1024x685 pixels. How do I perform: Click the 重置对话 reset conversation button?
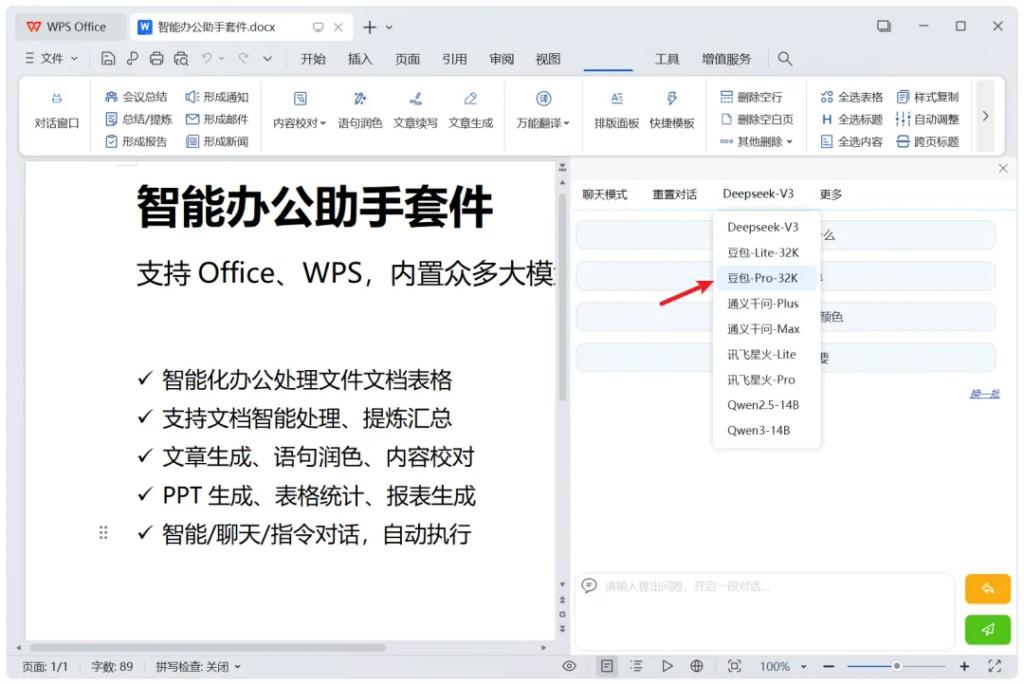click(x=674, y=194)
